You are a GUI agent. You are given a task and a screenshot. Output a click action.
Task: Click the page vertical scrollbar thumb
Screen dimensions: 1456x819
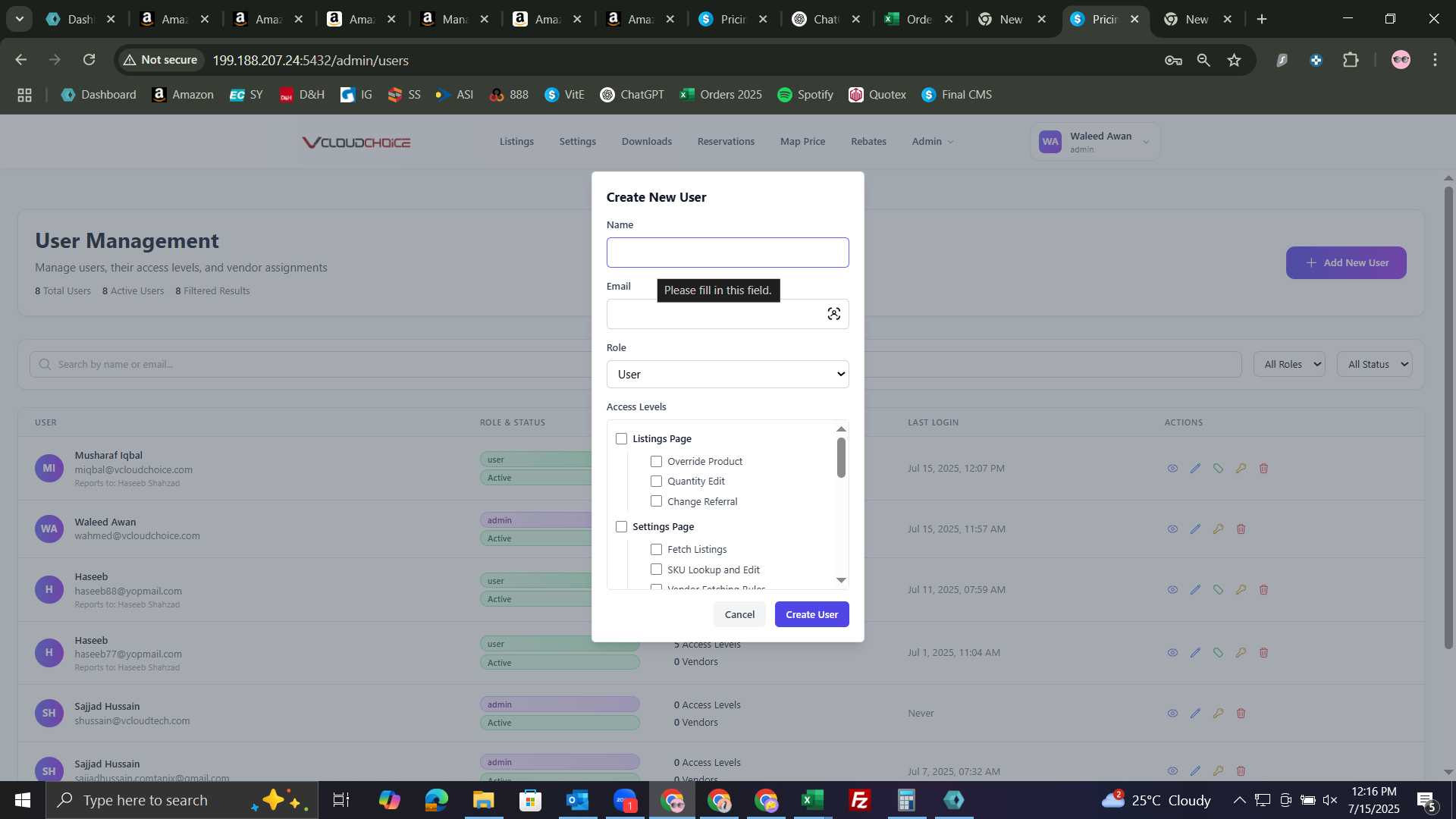tap(1448, 417)
